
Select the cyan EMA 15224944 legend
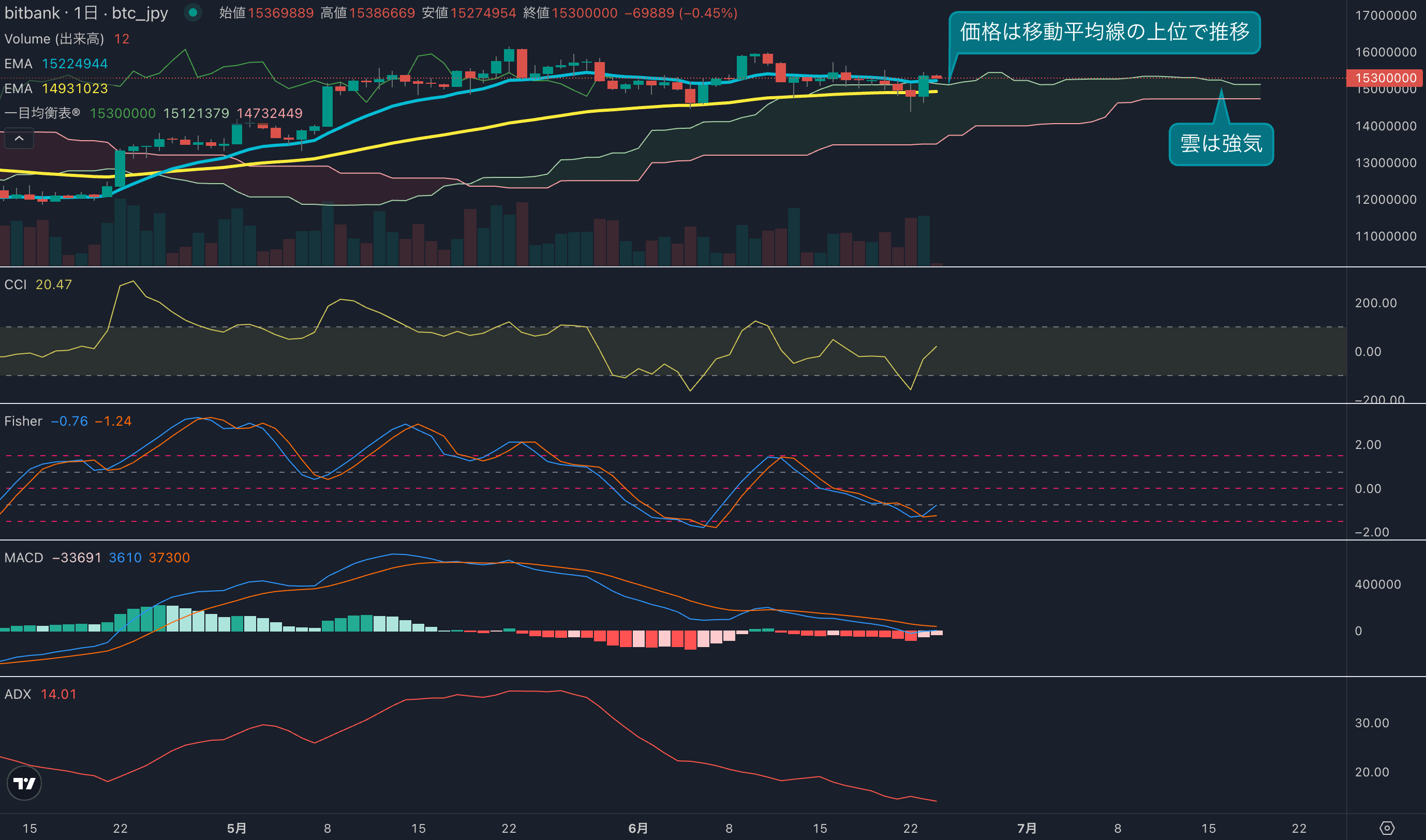tap(55, 64)
